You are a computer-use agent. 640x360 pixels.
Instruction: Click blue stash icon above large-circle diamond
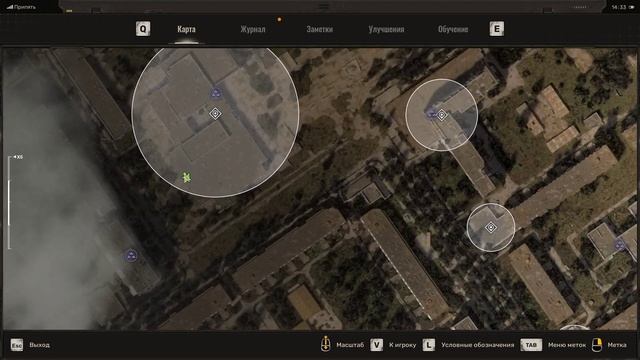(x=216, y=93)
